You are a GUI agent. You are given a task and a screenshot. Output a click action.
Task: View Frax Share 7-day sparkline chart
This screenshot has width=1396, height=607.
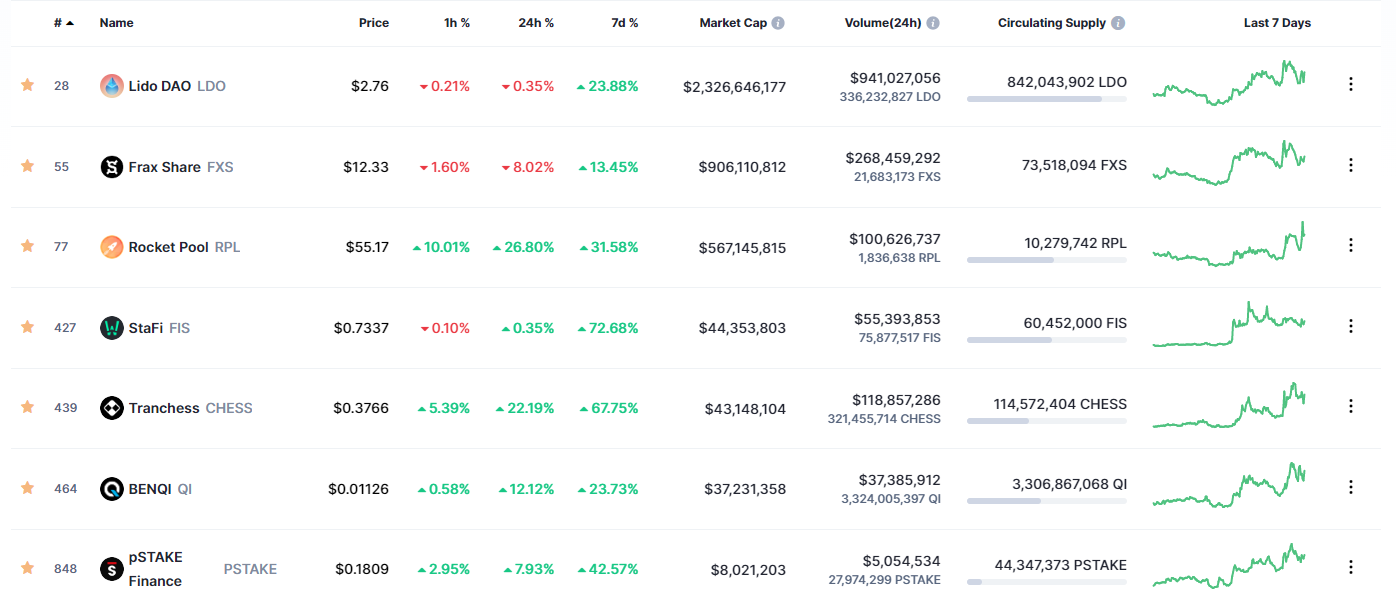1229,164
